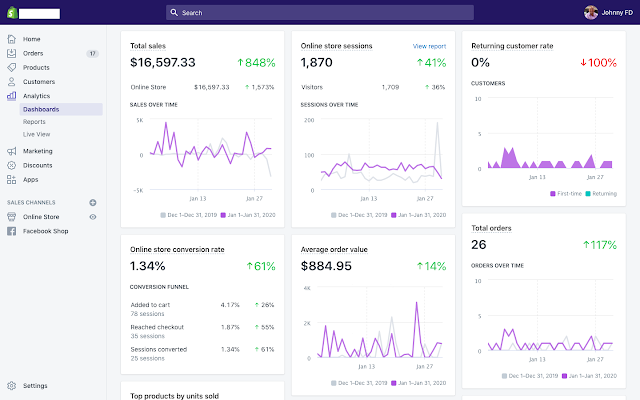The image size is (640, 400).
Task: Click Online store conversion rate title
Action: click(177, 249)
